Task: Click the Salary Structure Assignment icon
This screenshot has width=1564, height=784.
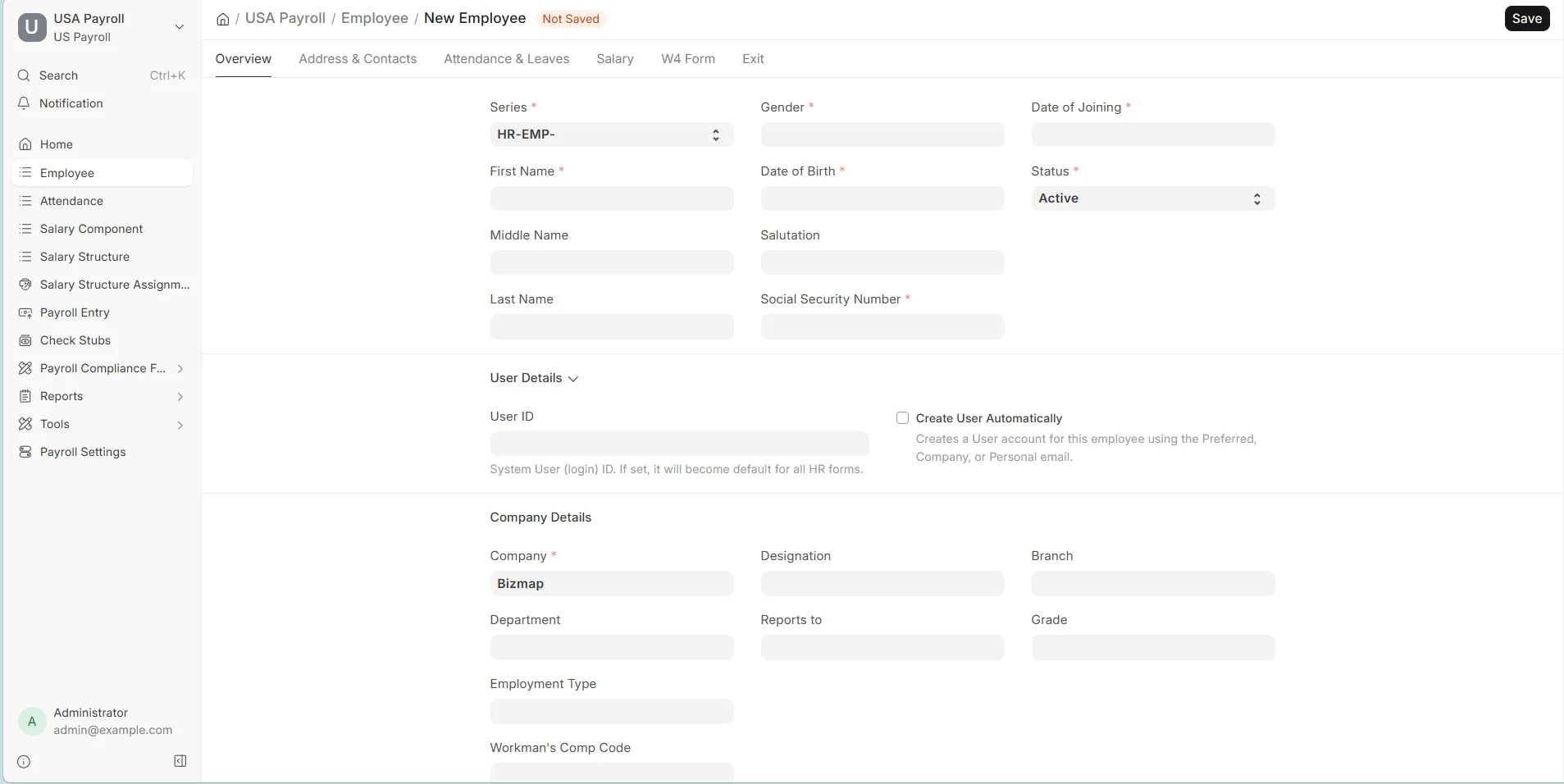Action: click(25, 285)
